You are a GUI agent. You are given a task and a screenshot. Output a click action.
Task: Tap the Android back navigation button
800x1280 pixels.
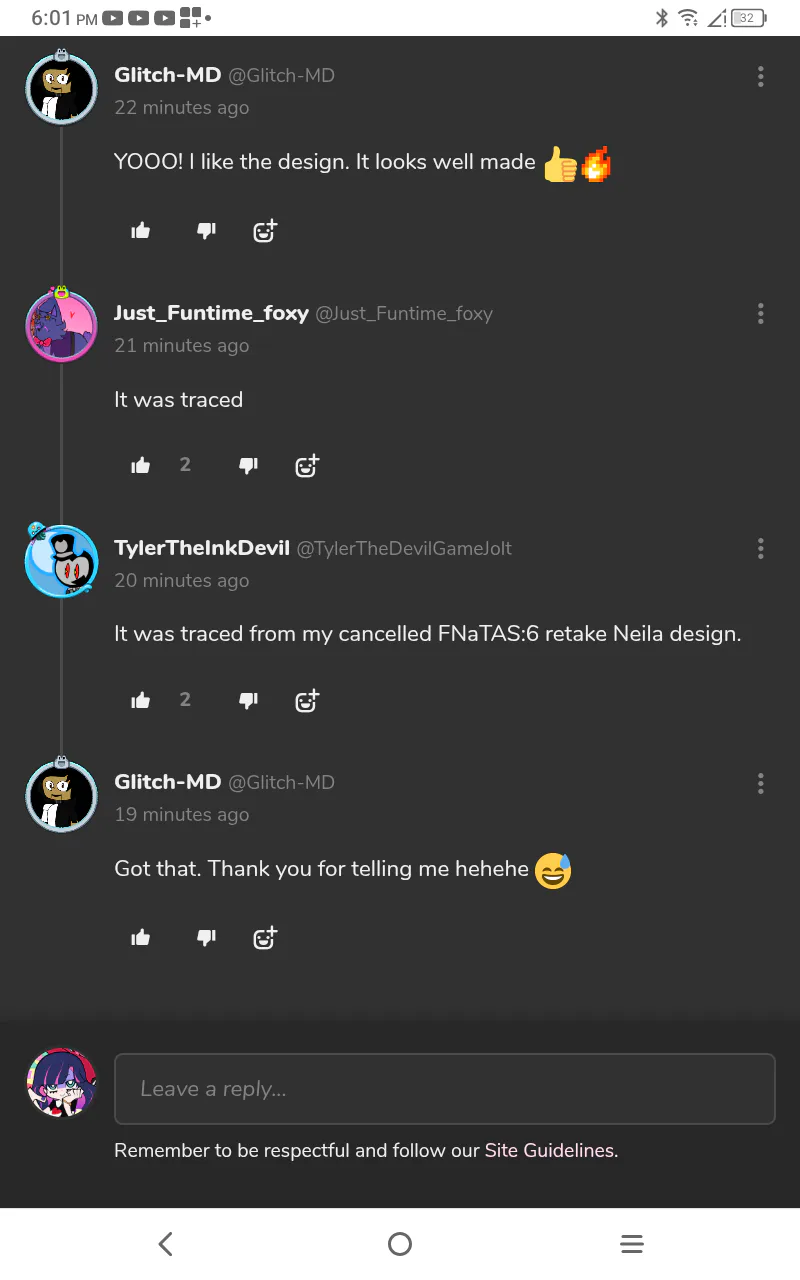pos(166,1244)
